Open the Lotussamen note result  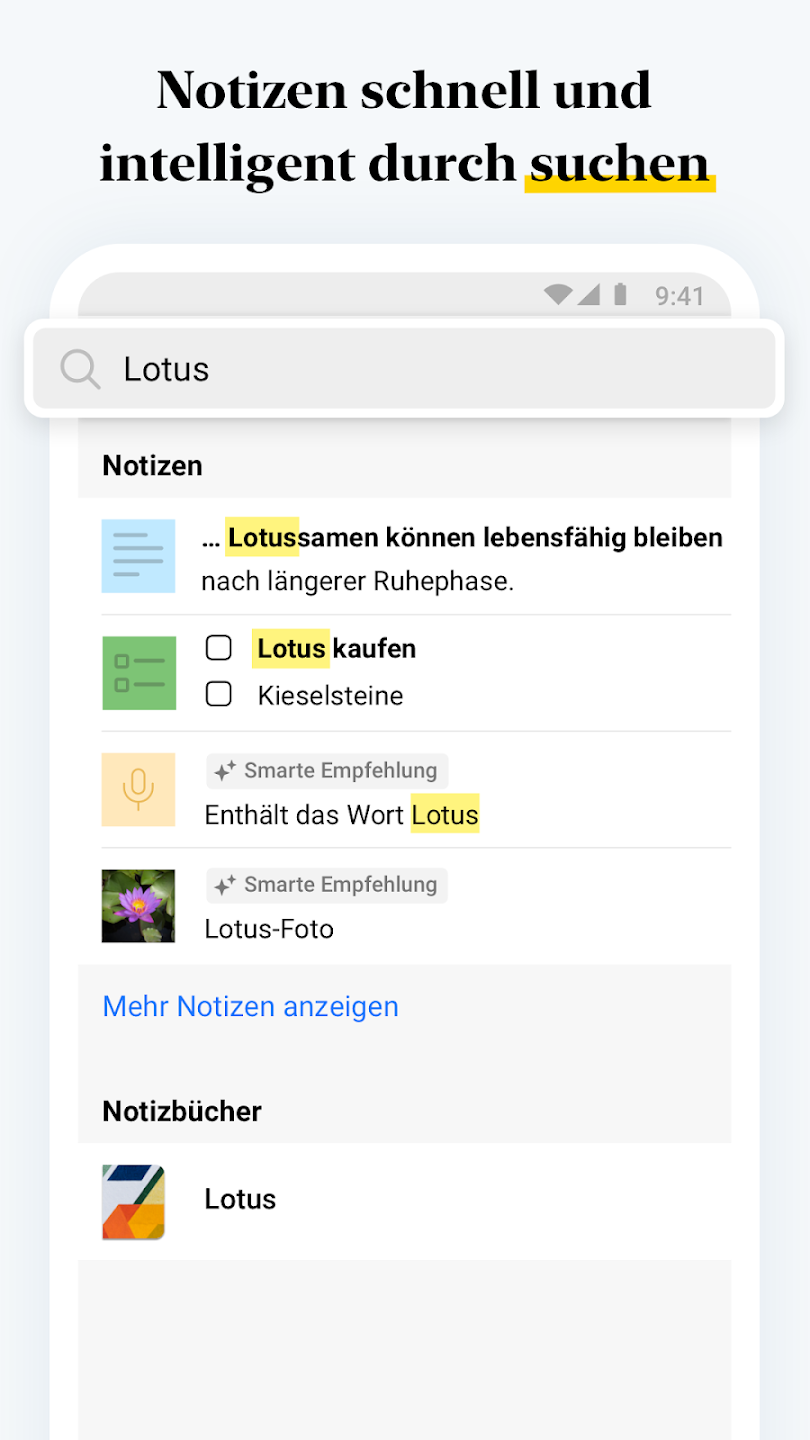(x=405, y=557)
